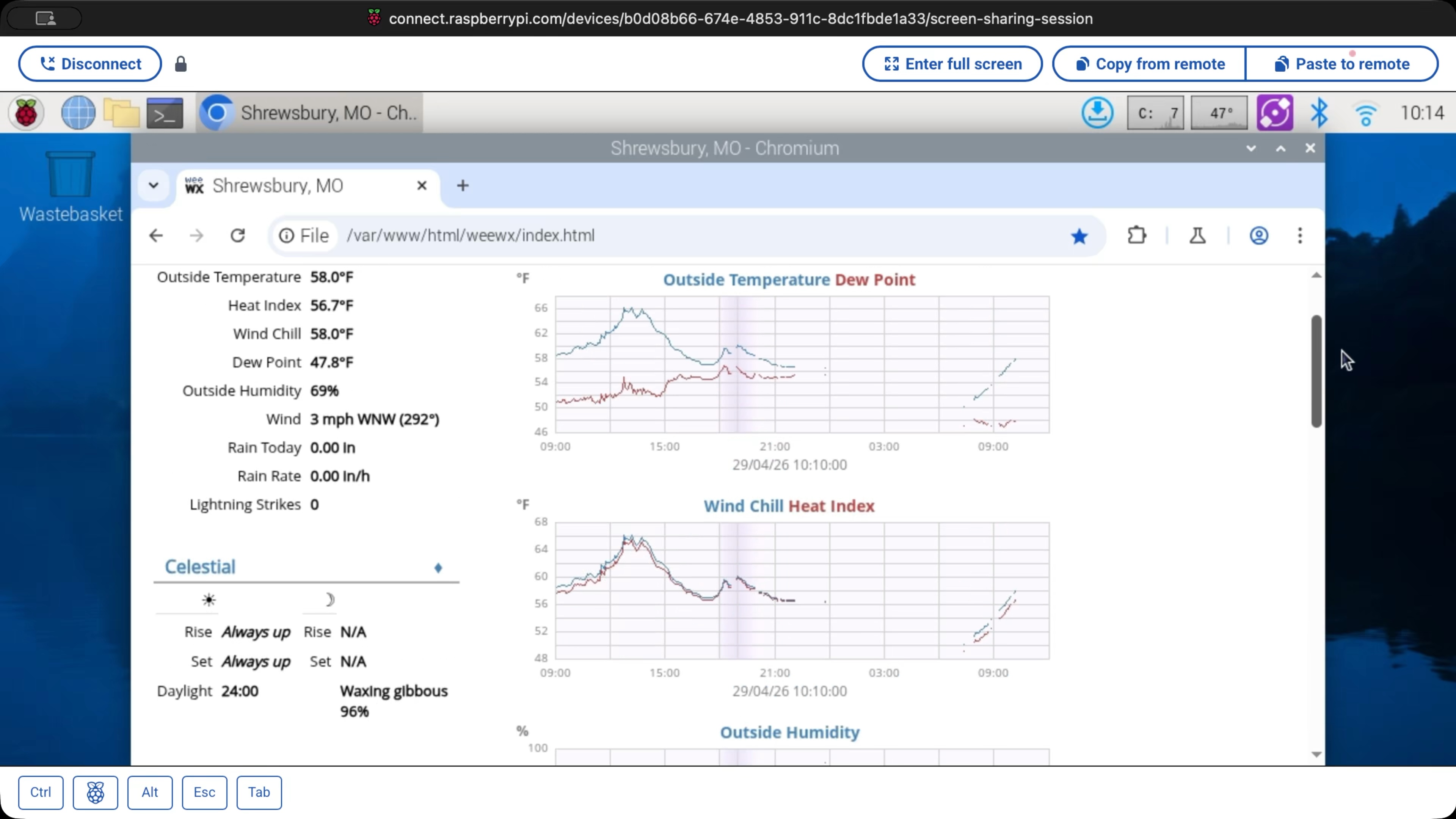Collapse the Celestial section
This screenshot has width=1456, height=819.
tap(438, 568)
